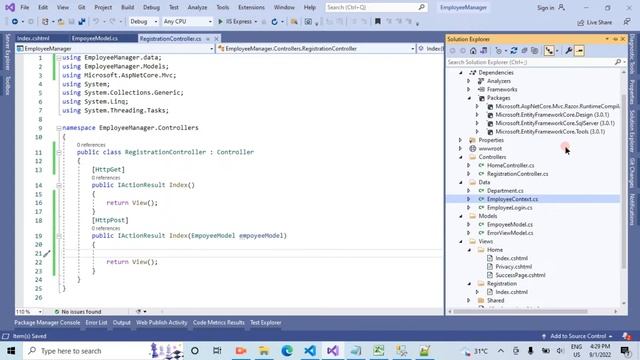Screen dimensions: 640x360
Task: Pin the RegistrationController.cs tab
Action: pos(208,39)
